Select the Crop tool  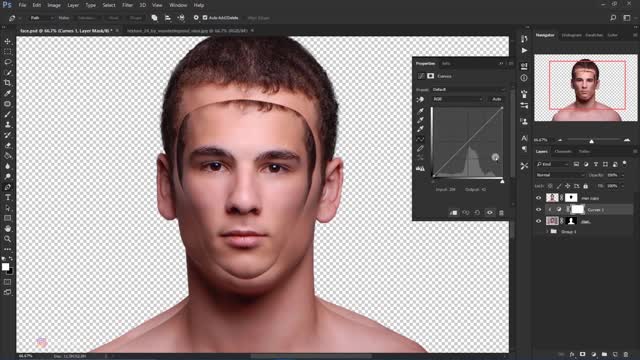pos(7,83)
